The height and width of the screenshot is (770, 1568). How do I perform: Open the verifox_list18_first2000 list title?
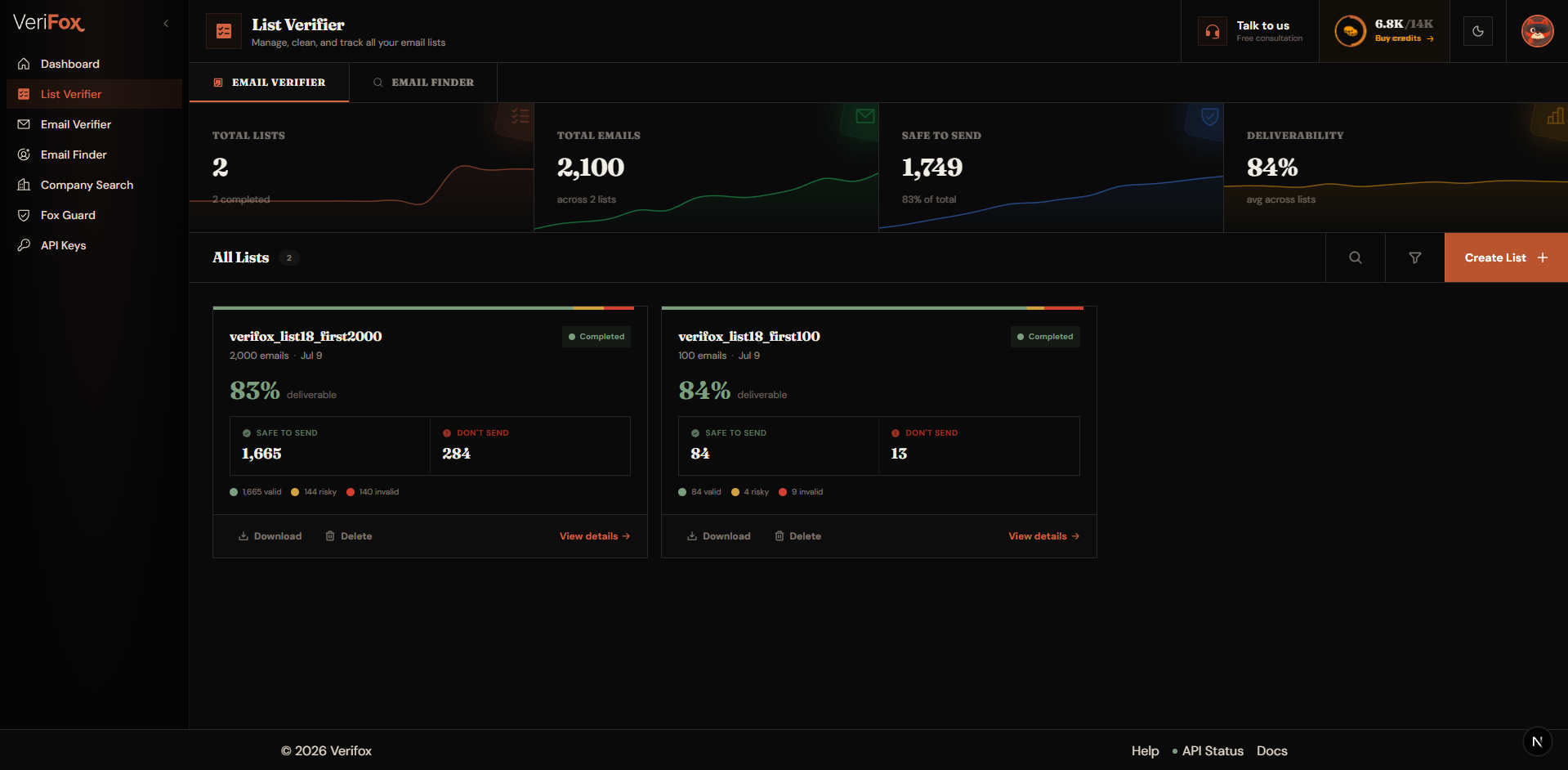tap(306, 337)
